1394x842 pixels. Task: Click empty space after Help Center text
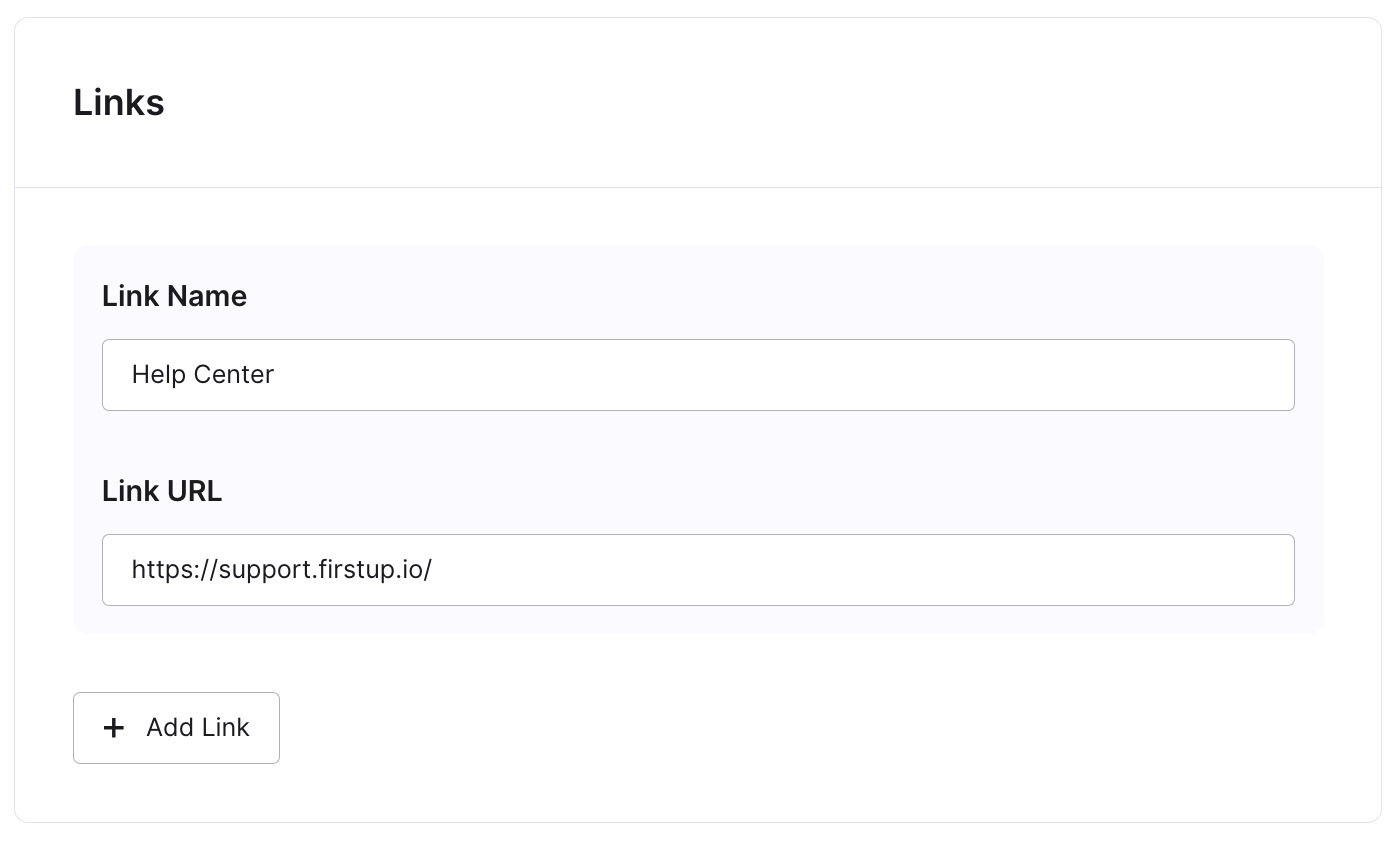(780, 375)
